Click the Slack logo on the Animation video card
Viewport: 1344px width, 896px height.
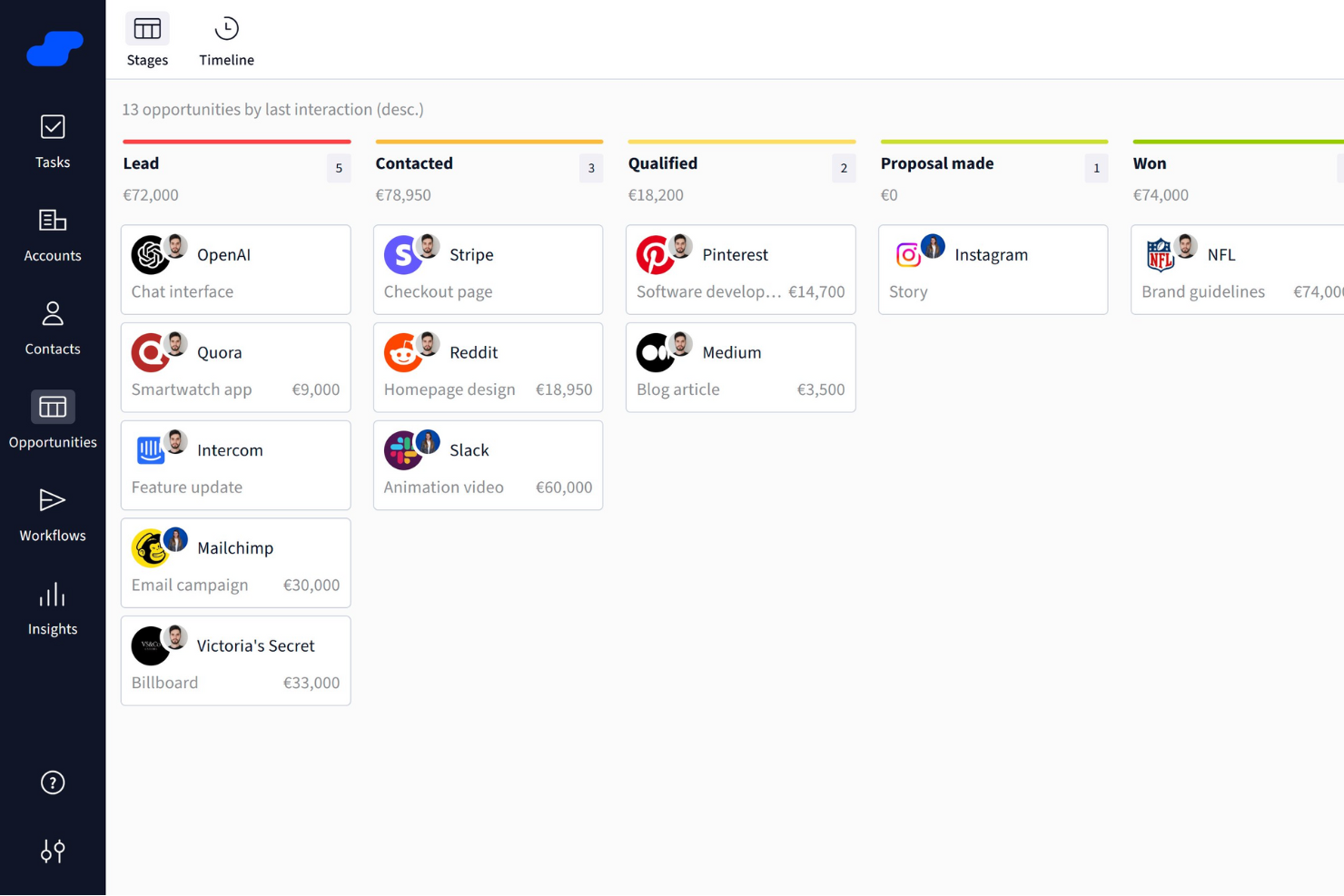pos(404,449)
